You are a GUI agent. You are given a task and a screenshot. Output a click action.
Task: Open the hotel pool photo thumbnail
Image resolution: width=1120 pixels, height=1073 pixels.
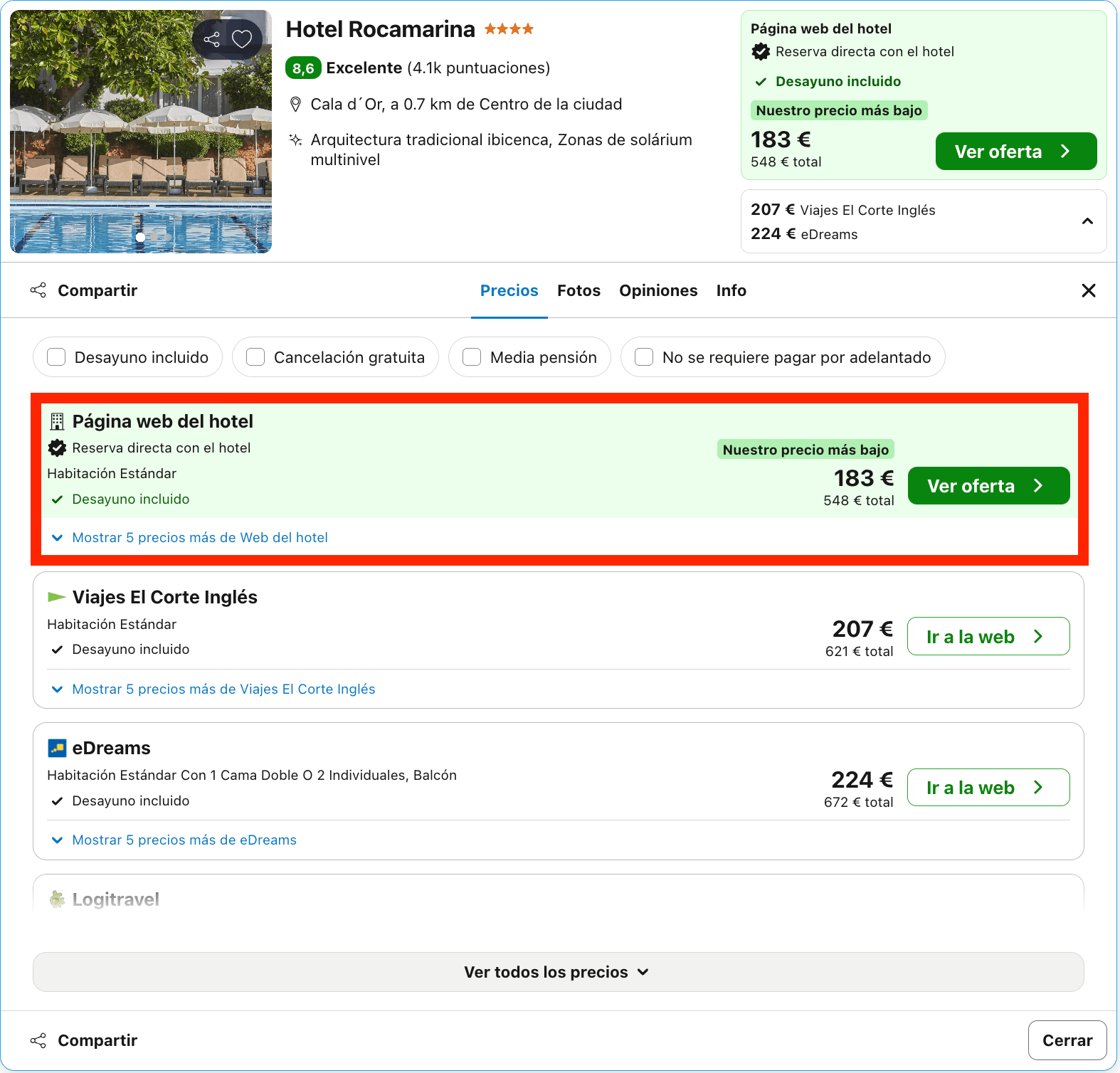click(x=141, y=132)
